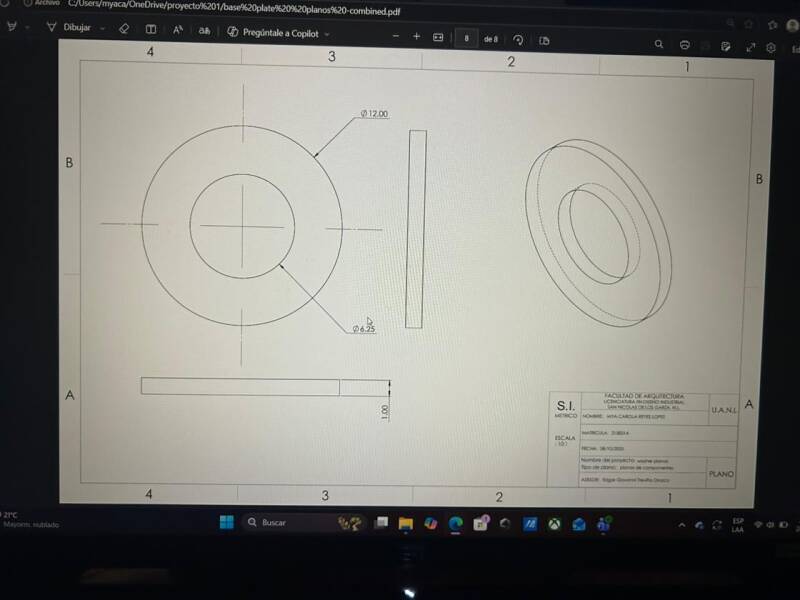This screenshot has width=800, height=600.
Task: Click the page view icon after rotate
Action: [x=544, y=40]
